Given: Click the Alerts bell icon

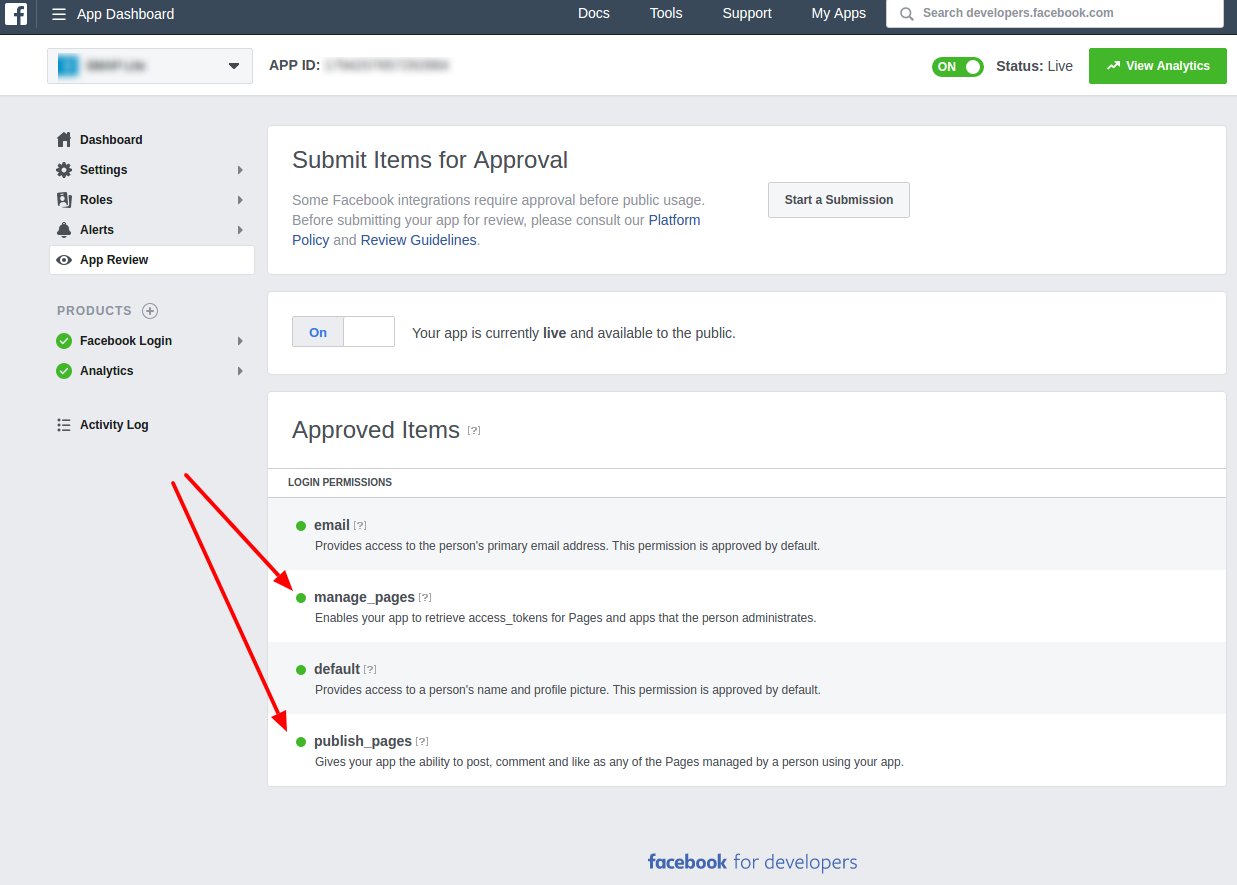Looking at the screenshot, I should point(64,230).
